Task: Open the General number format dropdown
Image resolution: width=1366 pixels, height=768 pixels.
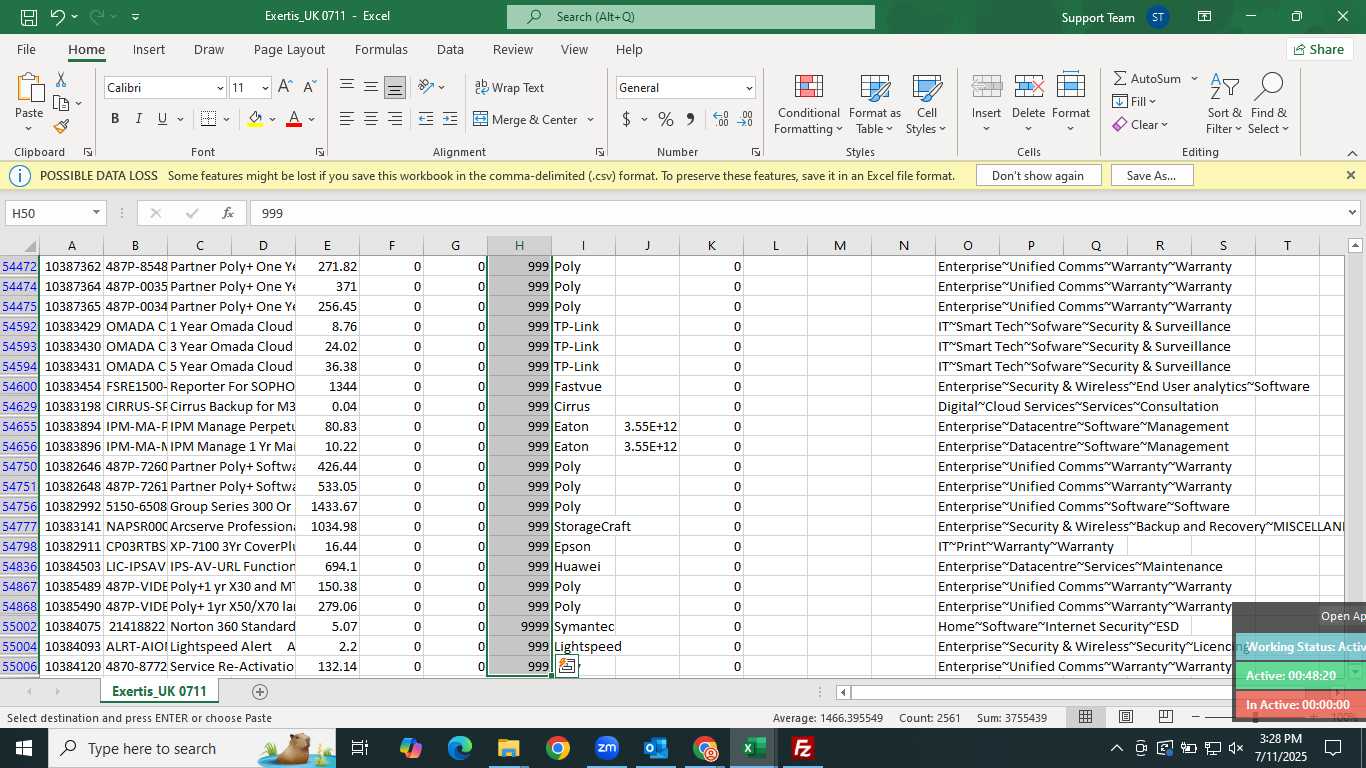Action: point(749,88)
